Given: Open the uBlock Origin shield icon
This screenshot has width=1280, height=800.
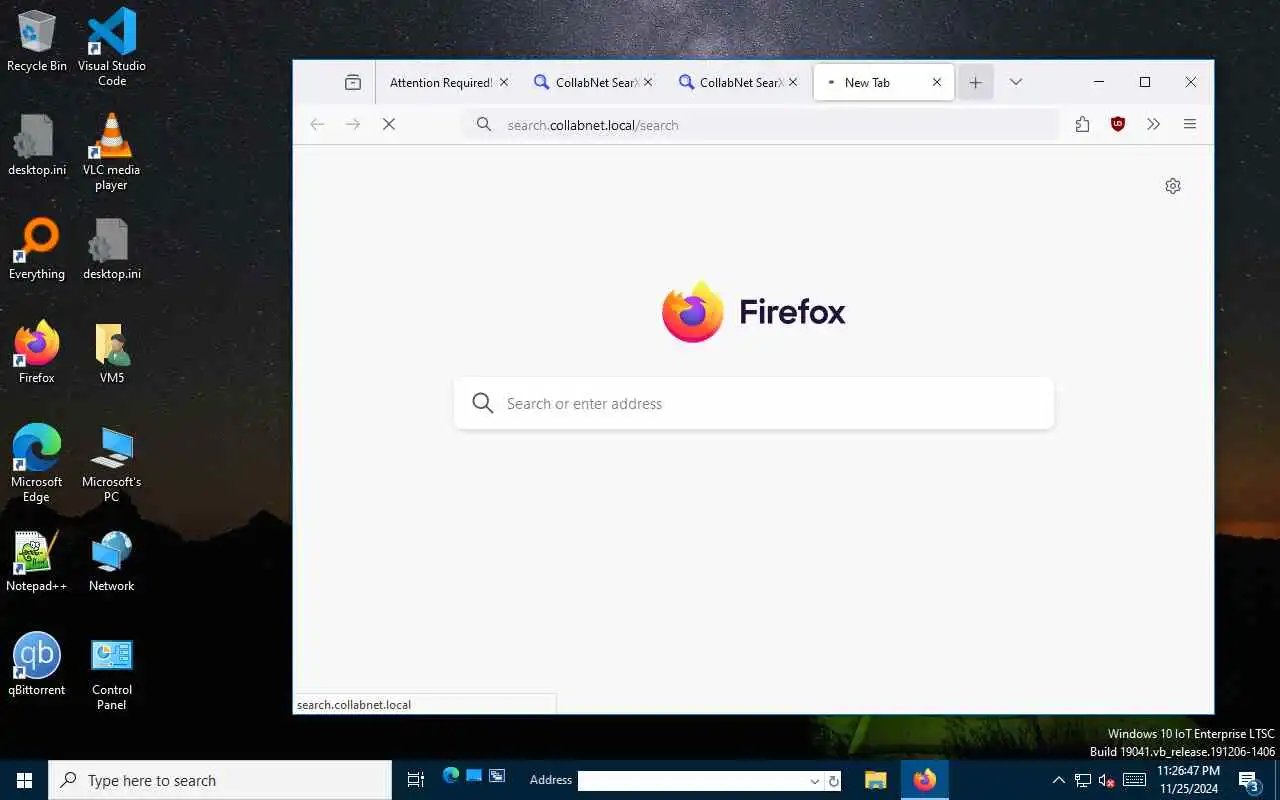Looking at the screenshot, I should pos(1118,124).
